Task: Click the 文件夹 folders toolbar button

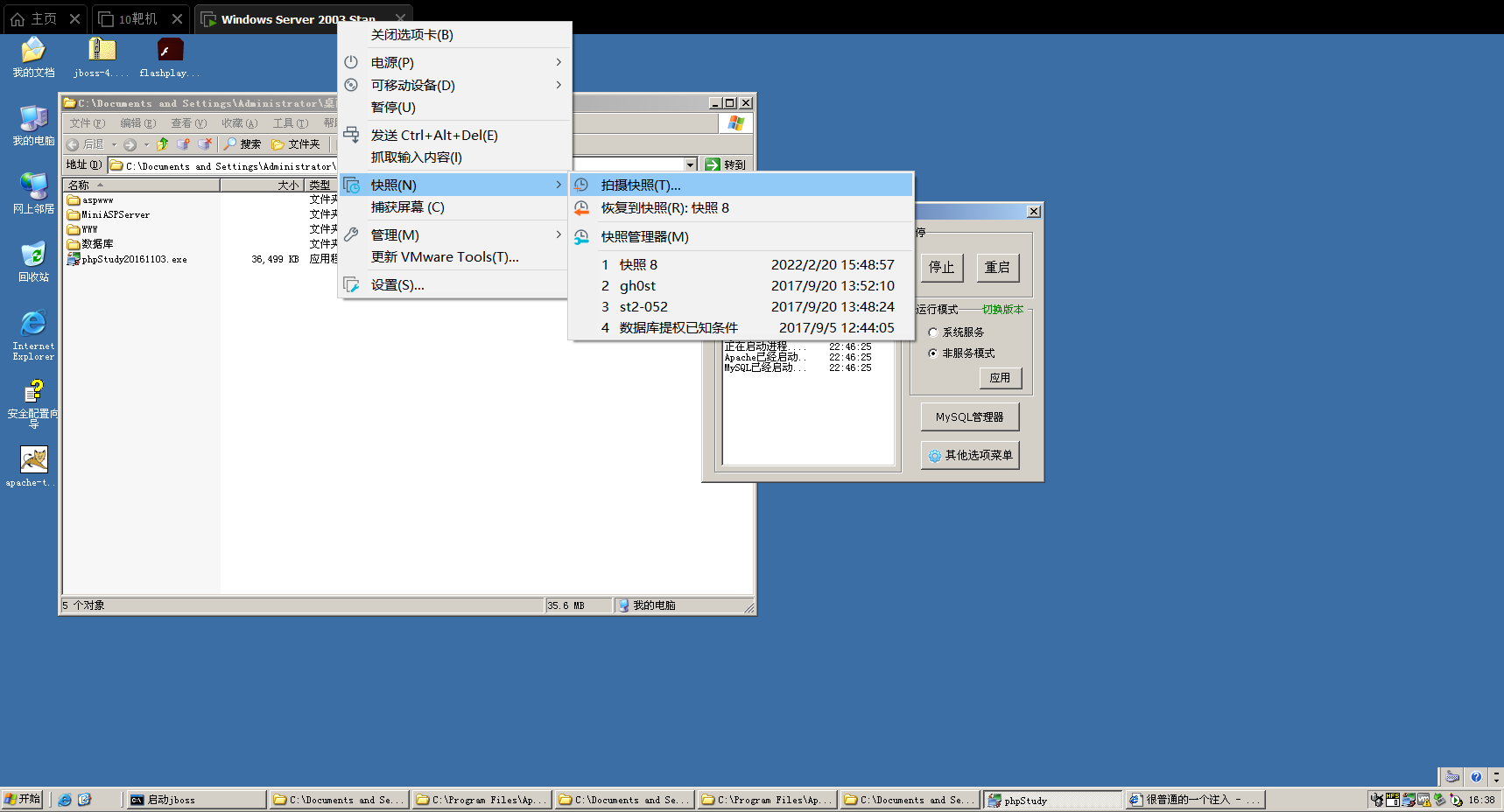Action: tap(296, 144)
